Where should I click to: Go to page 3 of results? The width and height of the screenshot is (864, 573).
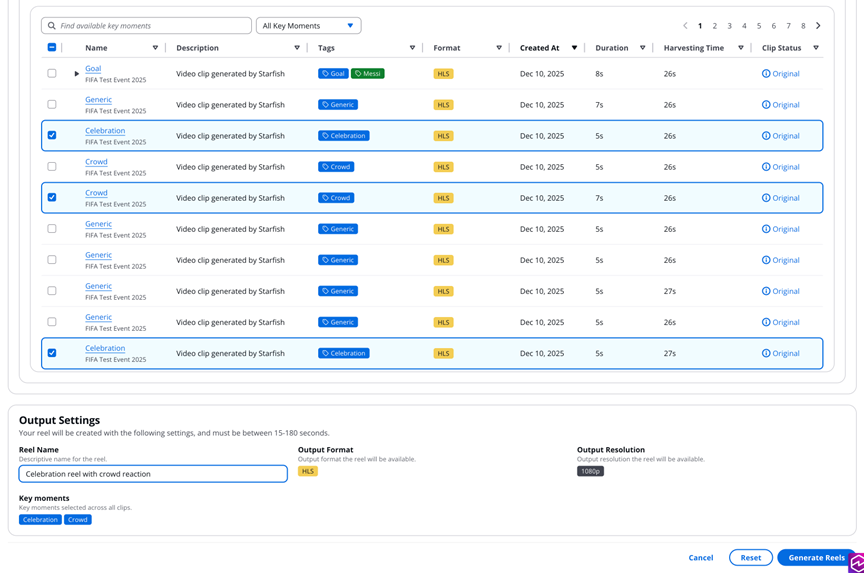(729, 26)
